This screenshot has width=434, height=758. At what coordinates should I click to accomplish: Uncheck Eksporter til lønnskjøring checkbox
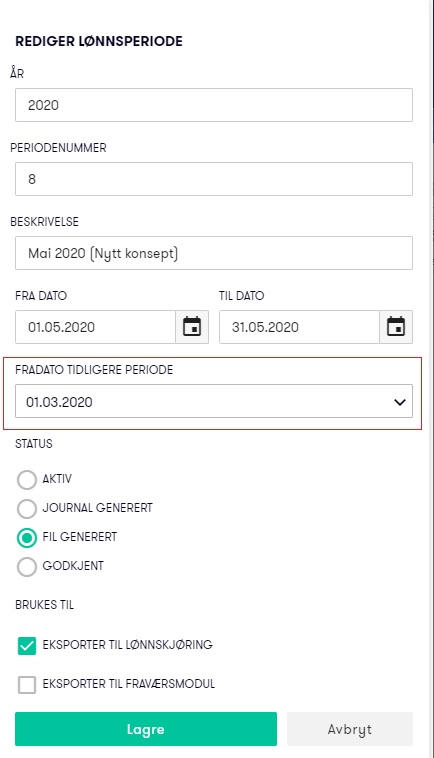coord(27,646)
